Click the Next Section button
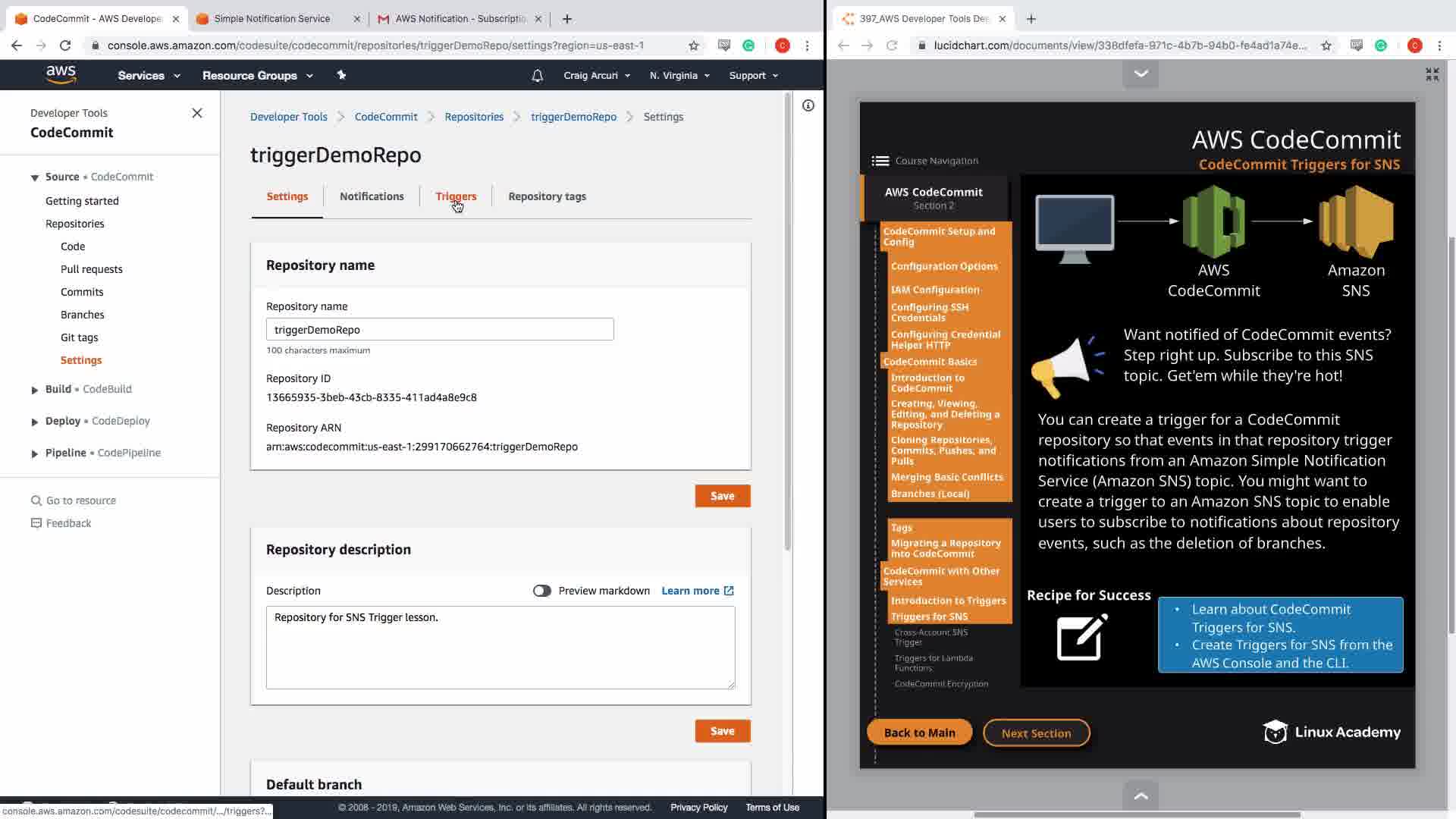 click(1036, 733)
